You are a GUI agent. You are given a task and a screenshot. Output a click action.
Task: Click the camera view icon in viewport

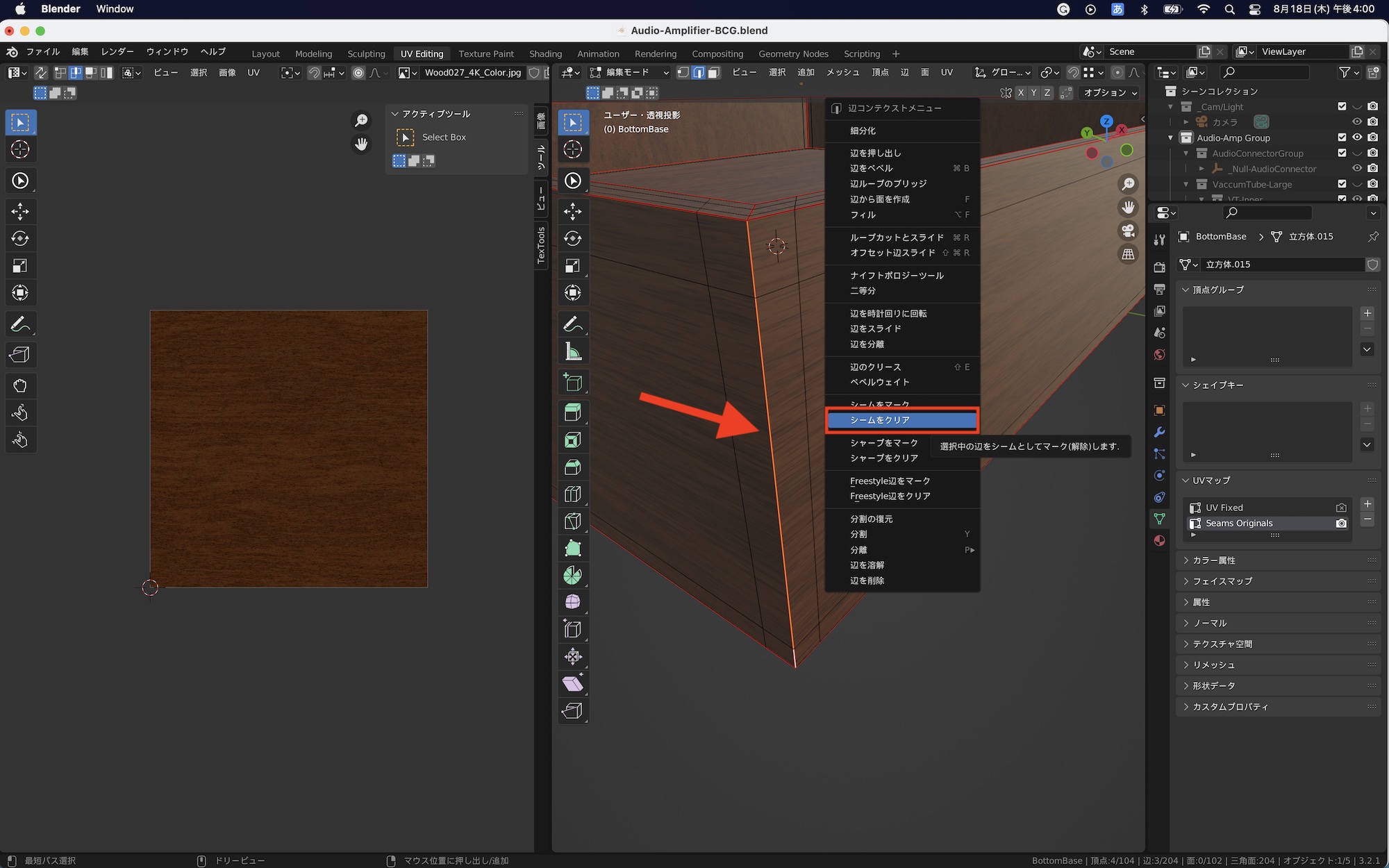pos(1129,231)
